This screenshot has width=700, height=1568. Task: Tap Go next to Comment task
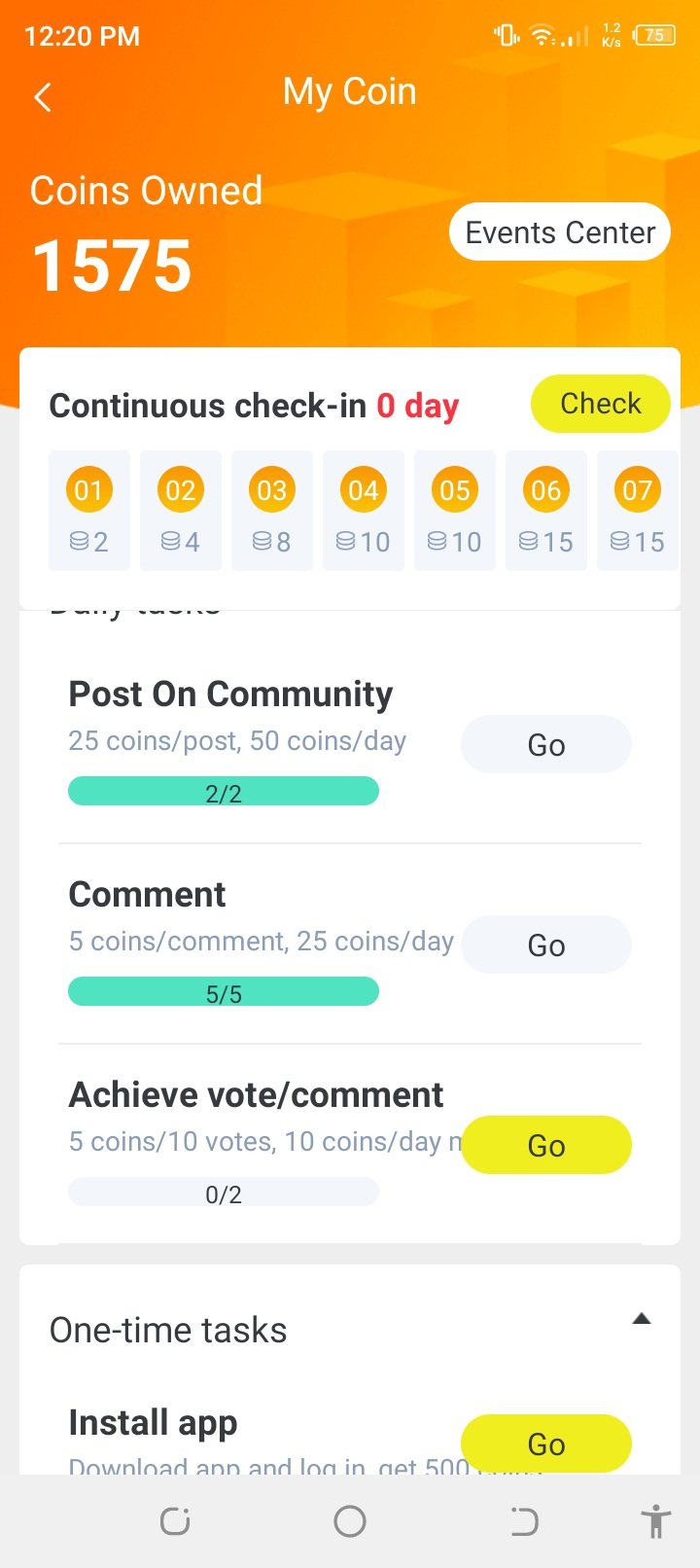tap(545, 945)
